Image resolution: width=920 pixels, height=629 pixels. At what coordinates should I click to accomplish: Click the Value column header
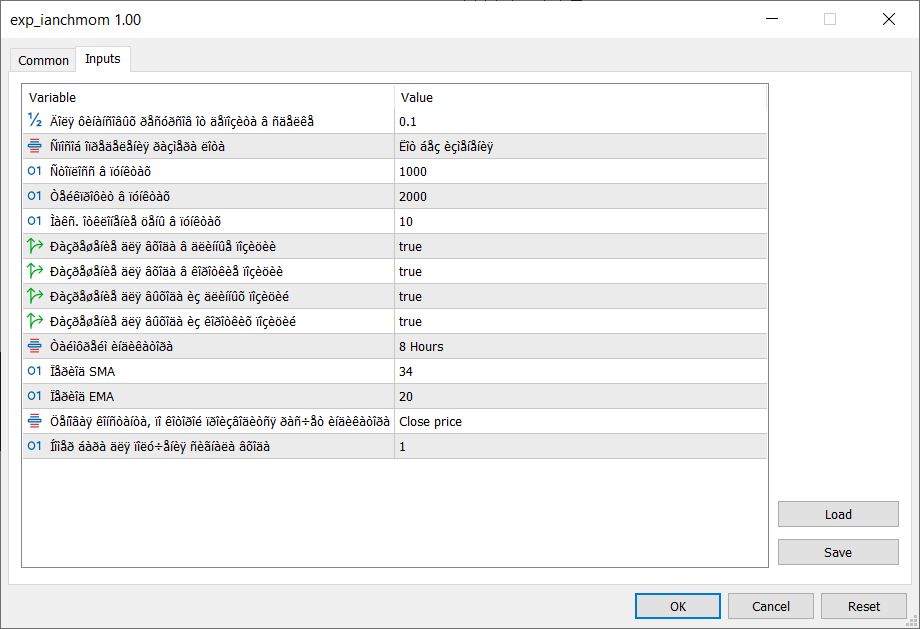580,97
